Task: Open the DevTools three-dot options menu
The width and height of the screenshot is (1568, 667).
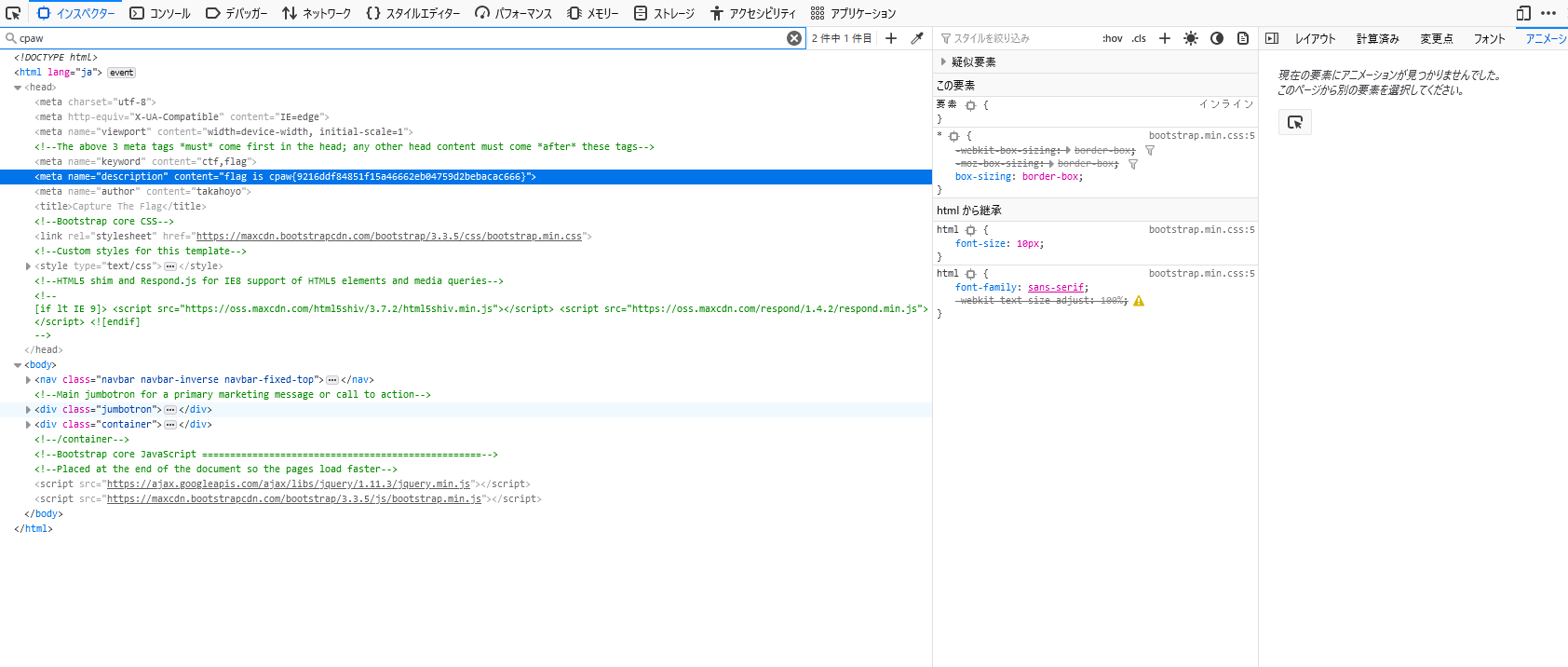Action: [1548, 13]
